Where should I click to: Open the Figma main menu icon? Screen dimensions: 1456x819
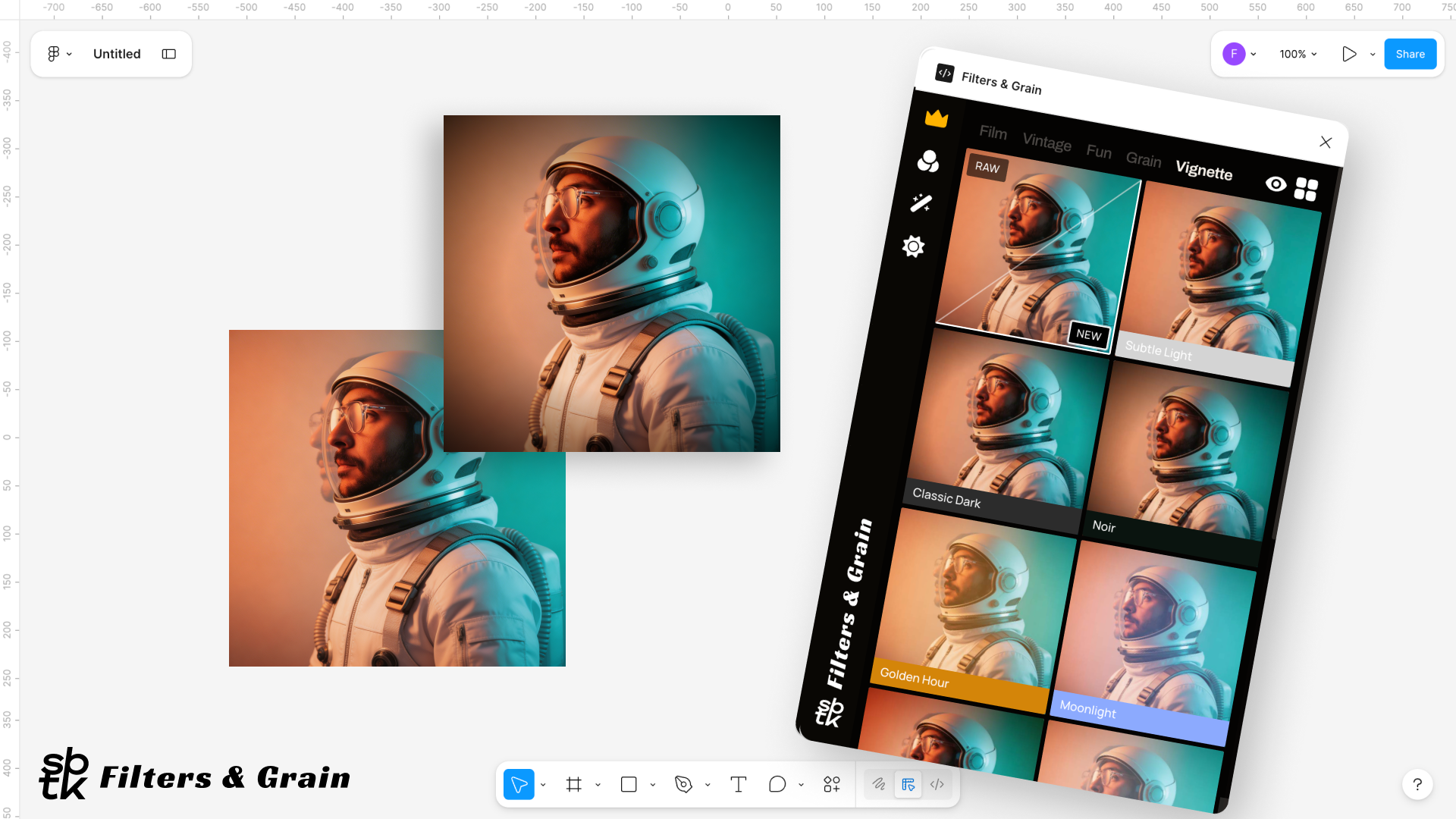click(x=53, y=54)
